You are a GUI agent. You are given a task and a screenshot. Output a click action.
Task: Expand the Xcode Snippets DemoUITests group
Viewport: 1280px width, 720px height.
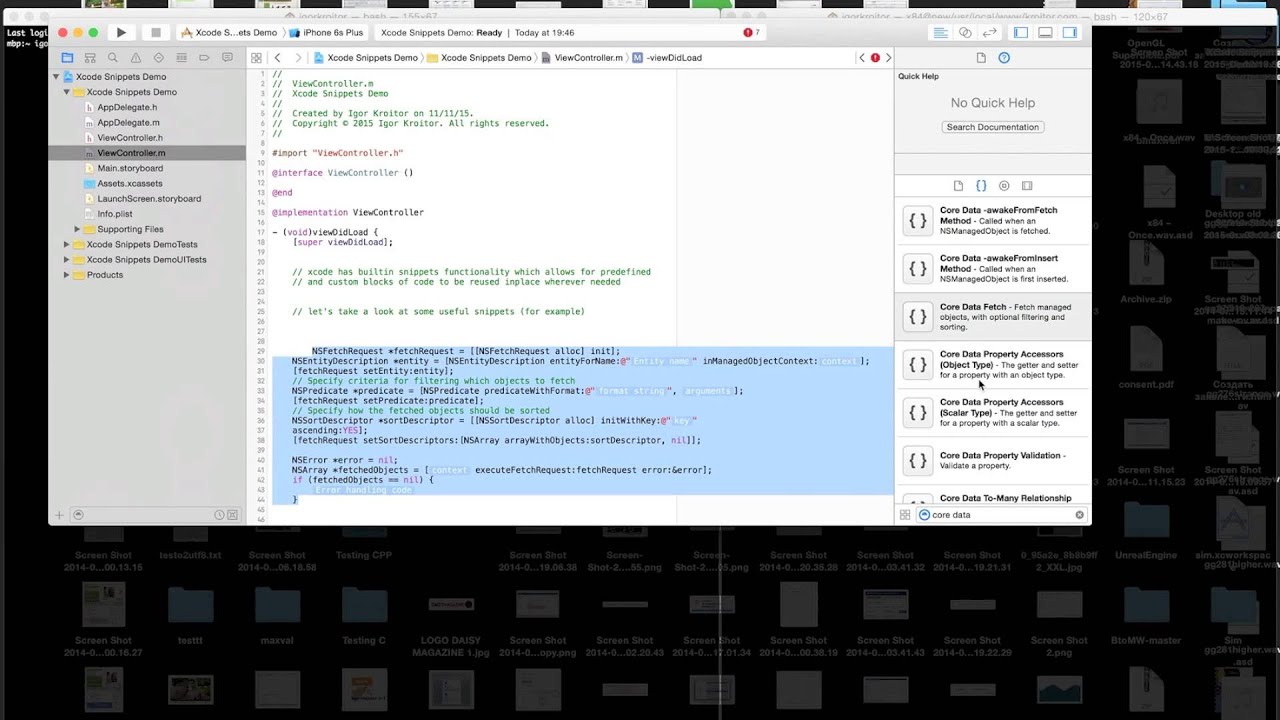[x=66, y=260]
